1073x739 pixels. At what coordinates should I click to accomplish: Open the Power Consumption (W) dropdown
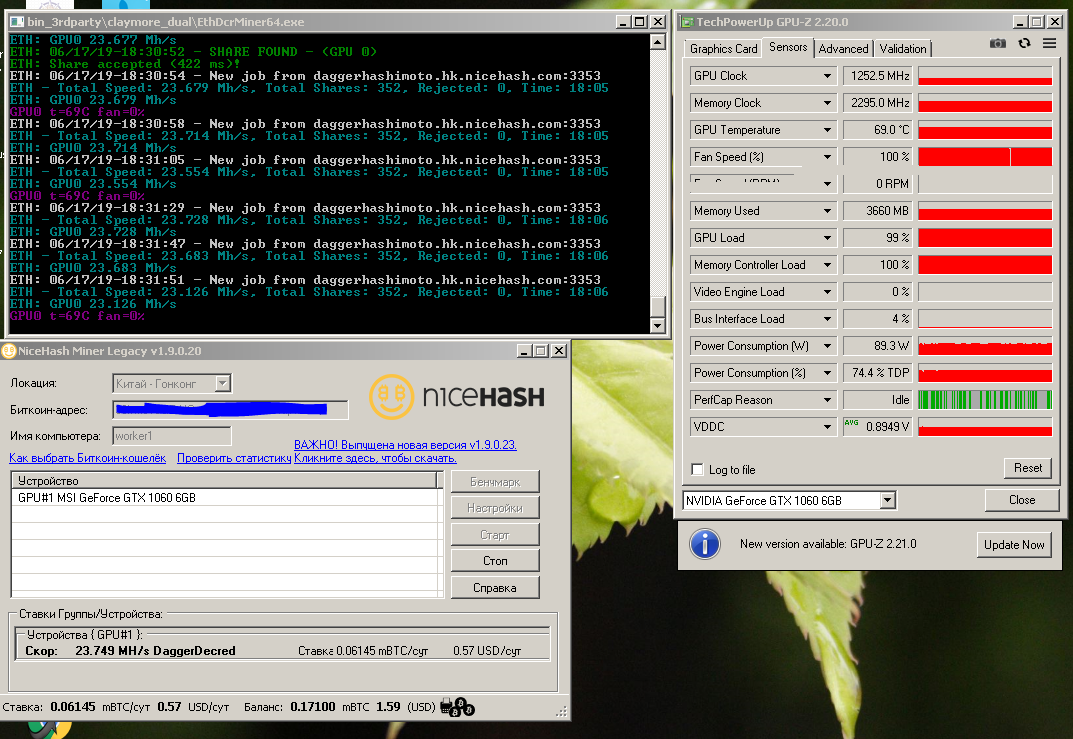[x=827, y=346]
